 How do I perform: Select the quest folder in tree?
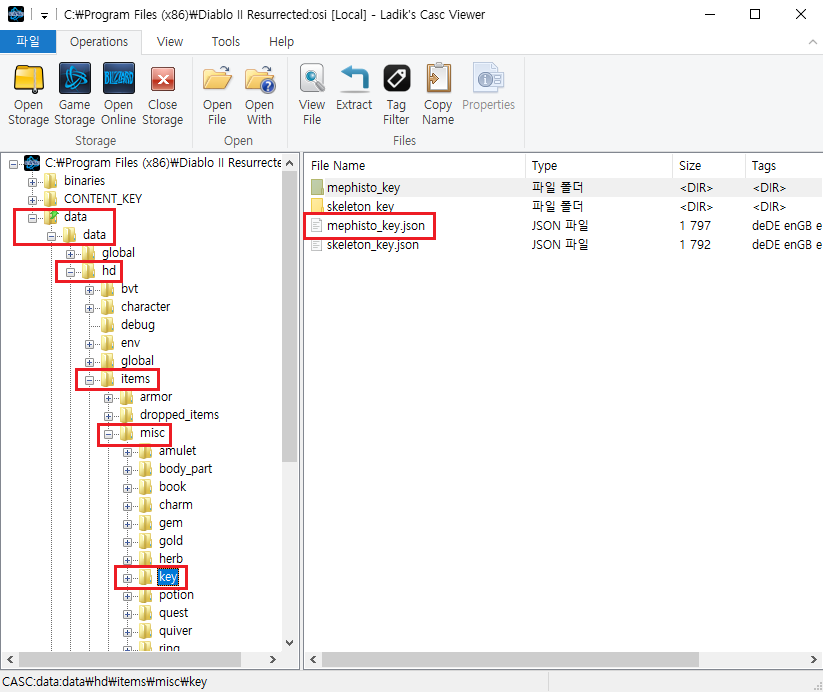173,613
